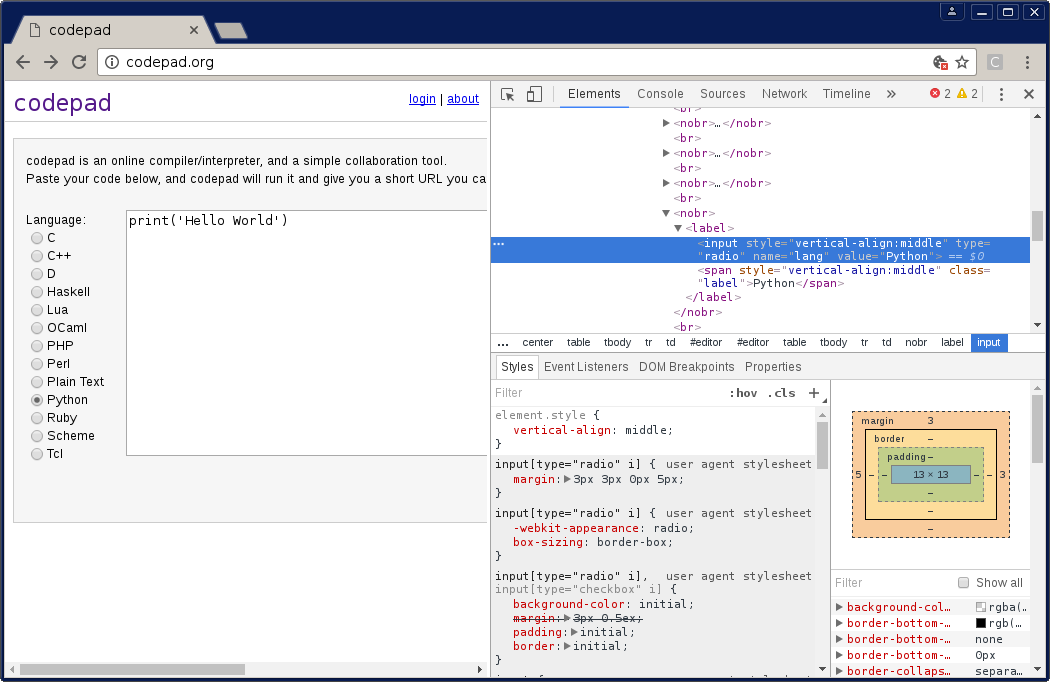
Task: Open the Event Listeners tab
Action: click(x=586, y=367)
